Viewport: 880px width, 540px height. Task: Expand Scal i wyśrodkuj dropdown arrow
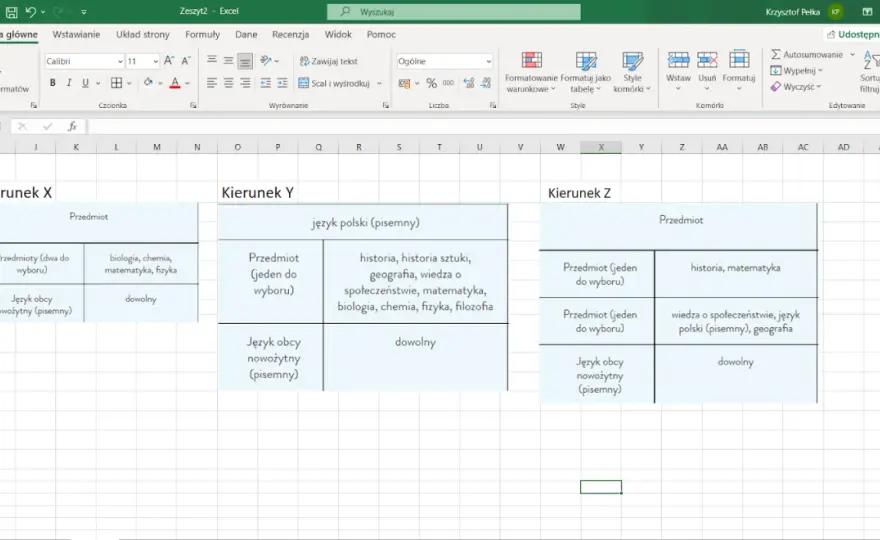tap(379, 84)
